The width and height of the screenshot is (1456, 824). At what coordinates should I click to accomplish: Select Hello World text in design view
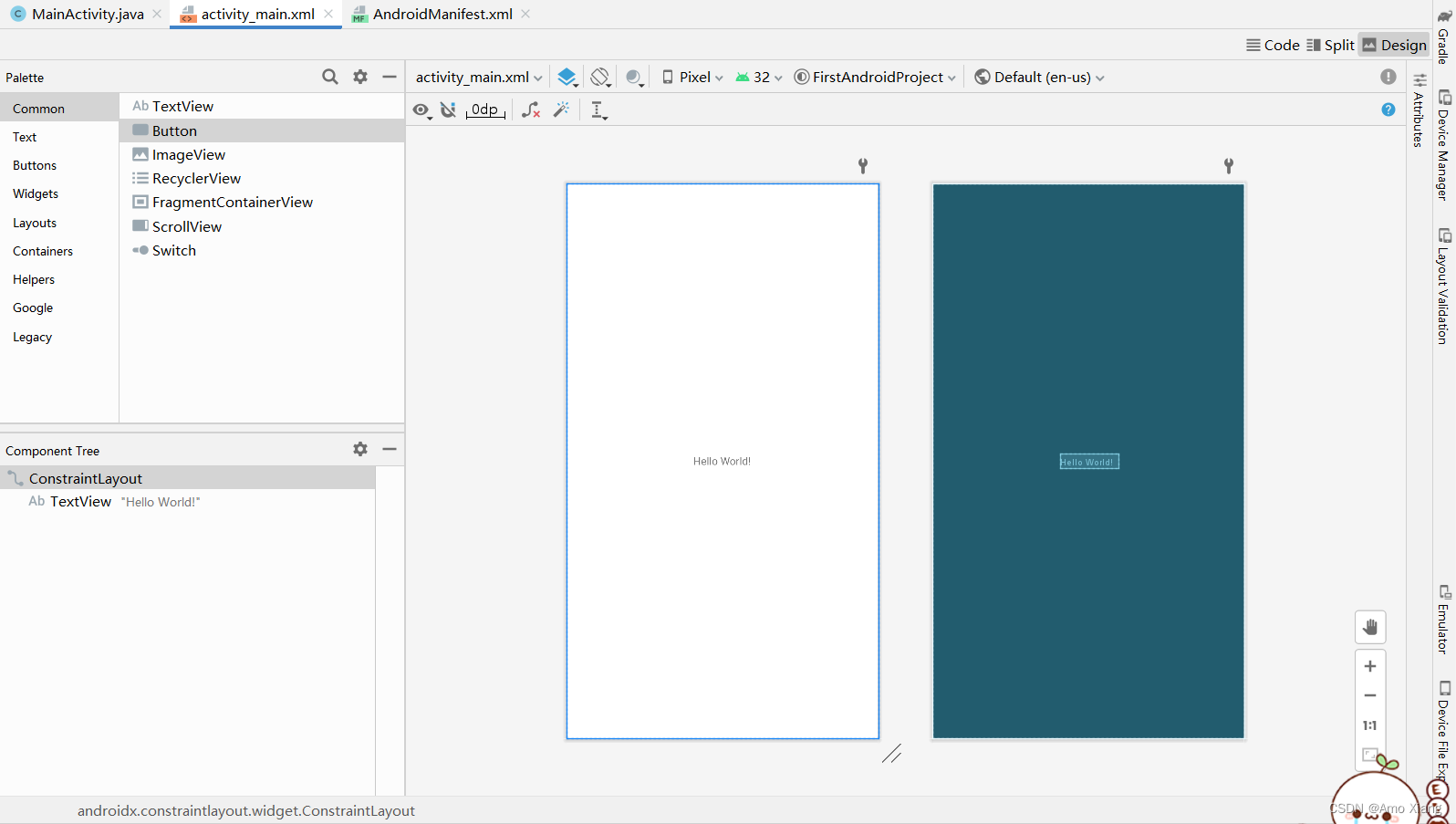point(722,461)
